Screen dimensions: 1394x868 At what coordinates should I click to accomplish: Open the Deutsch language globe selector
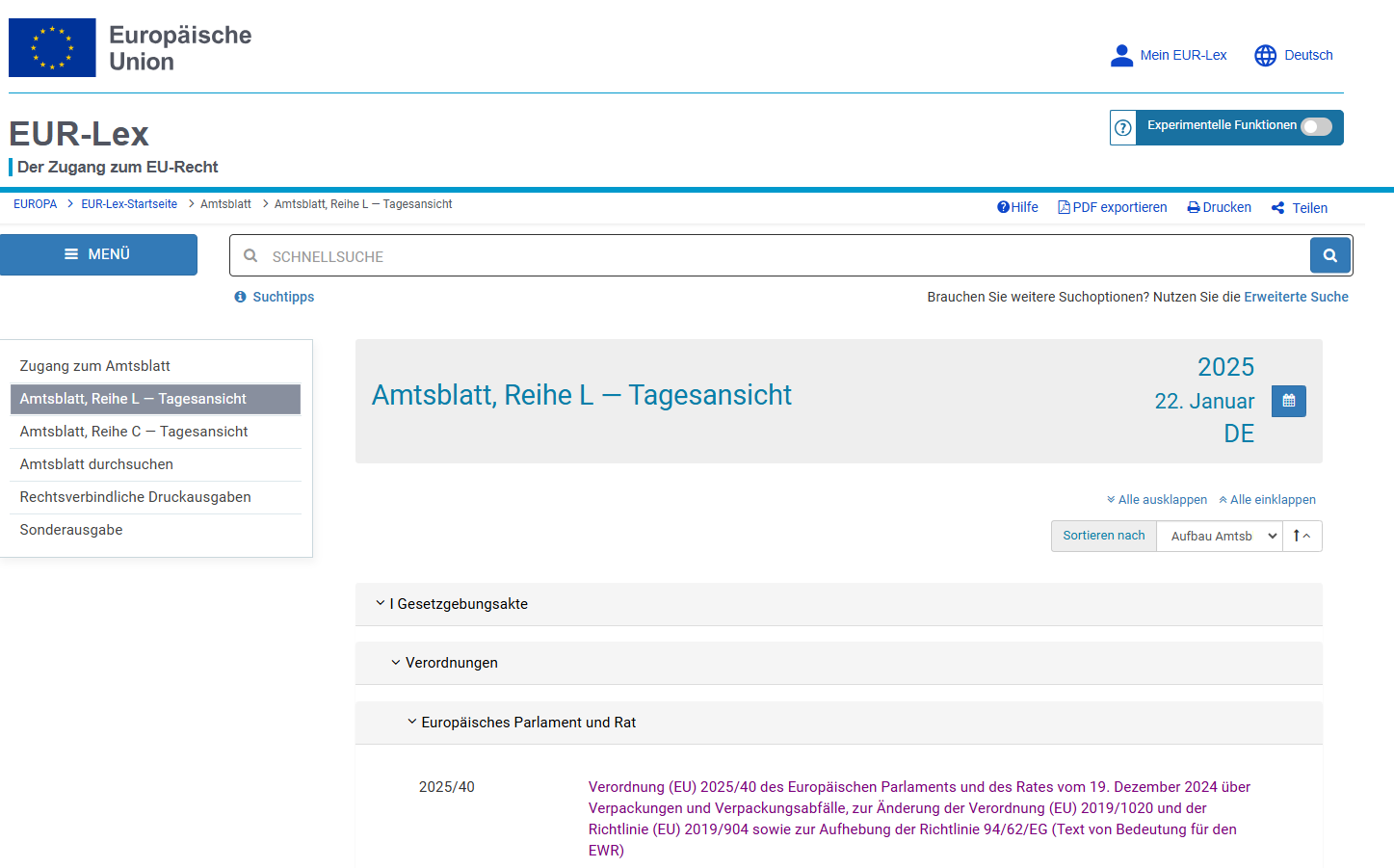click(x=1265, y=56)
